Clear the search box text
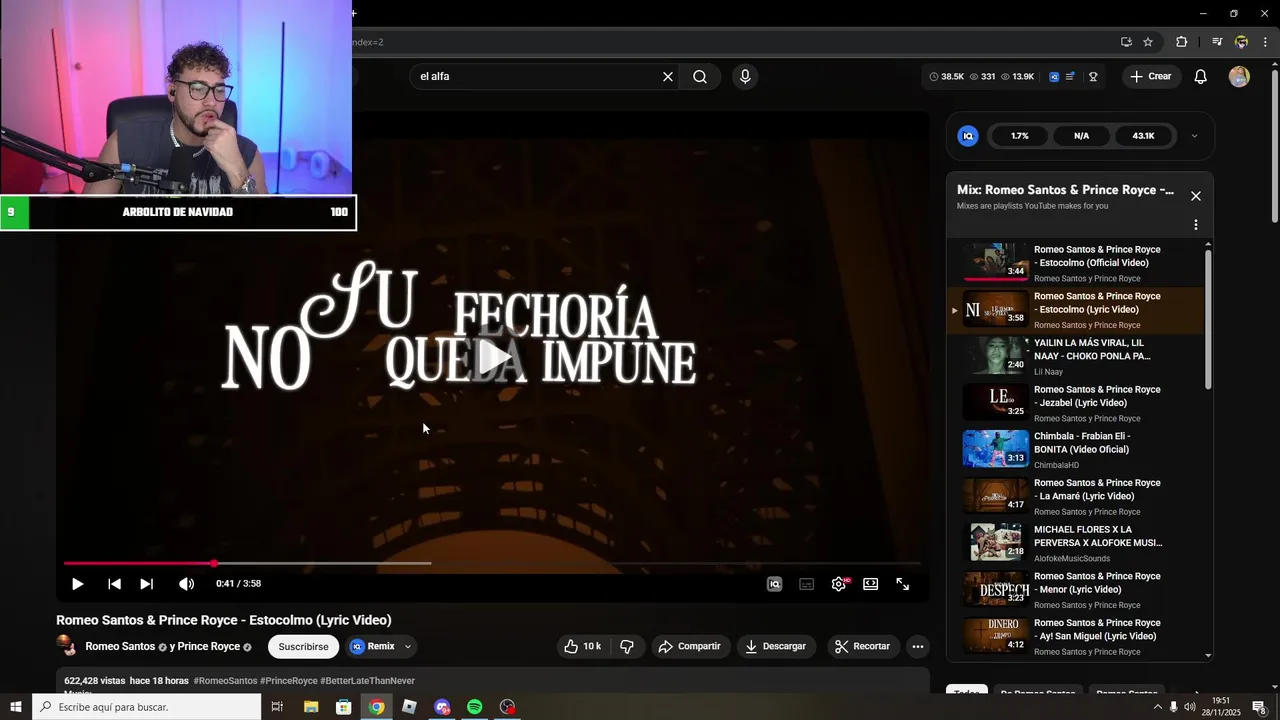The width and height of the screenshot is (1280, 720). click(x=668, y=77)
